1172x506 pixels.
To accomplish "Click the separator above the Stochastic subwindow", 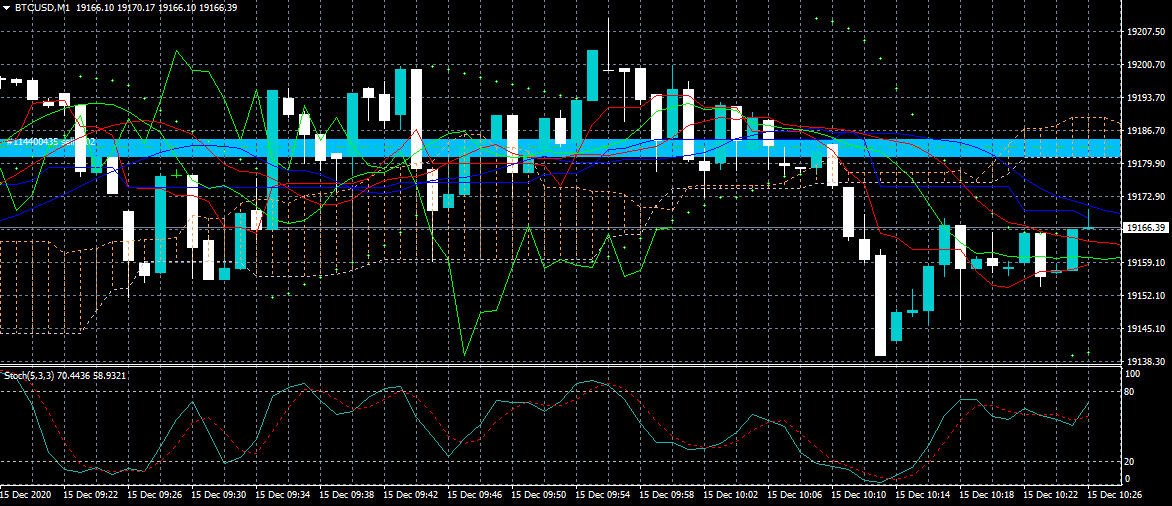I will coord(560,366).
